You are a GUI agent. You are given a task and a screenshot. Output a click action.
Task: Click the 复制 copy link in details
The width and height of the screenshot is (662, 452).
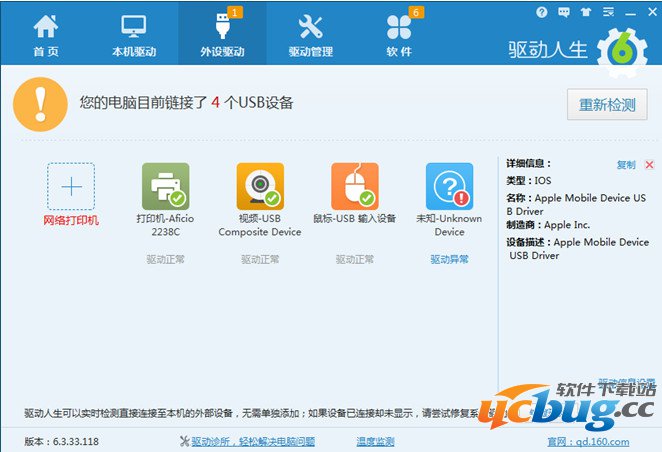(x=626, y=164)
